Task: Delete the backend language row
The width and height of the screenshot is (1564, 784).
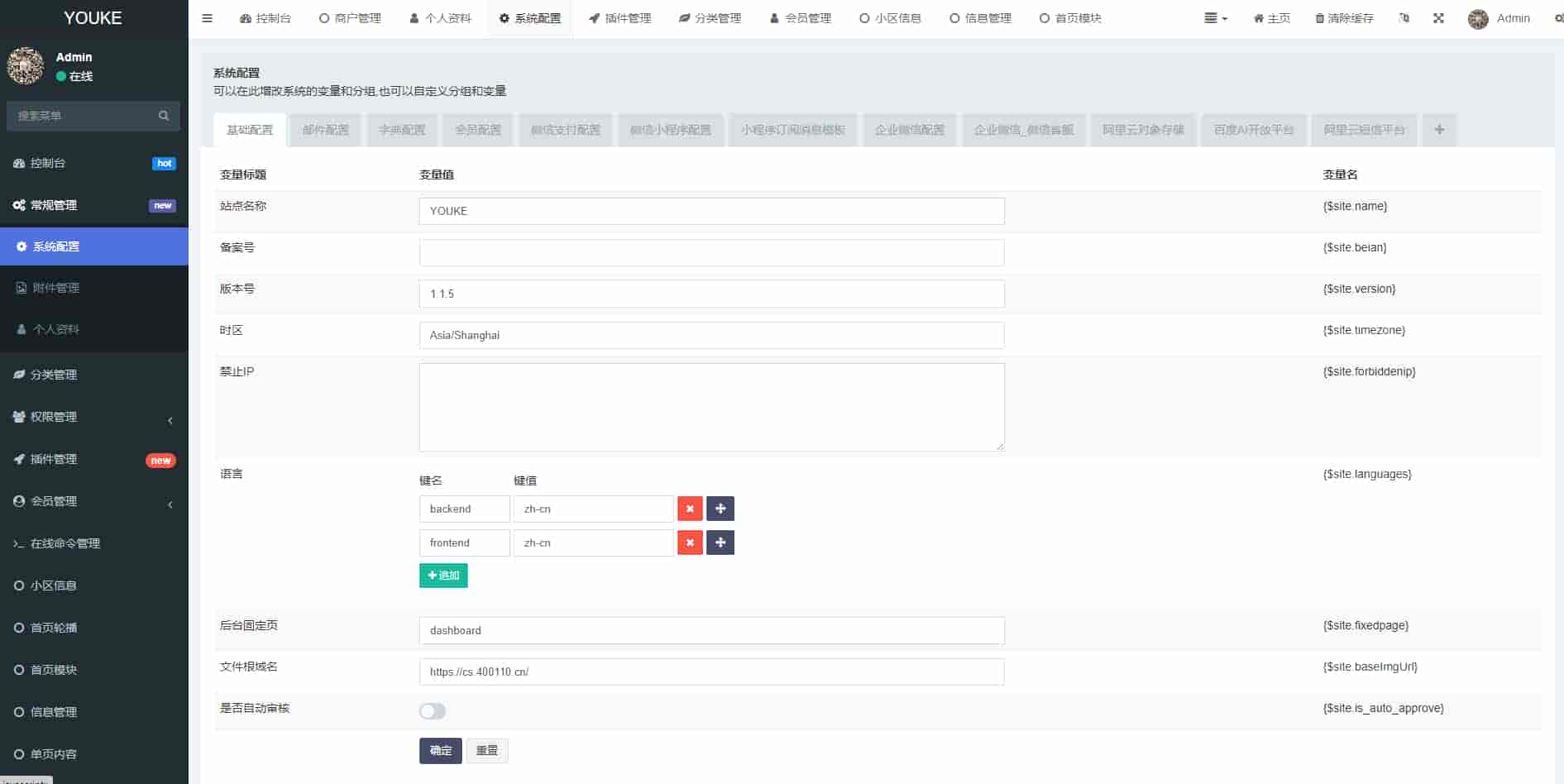Action: click(690, 509)
